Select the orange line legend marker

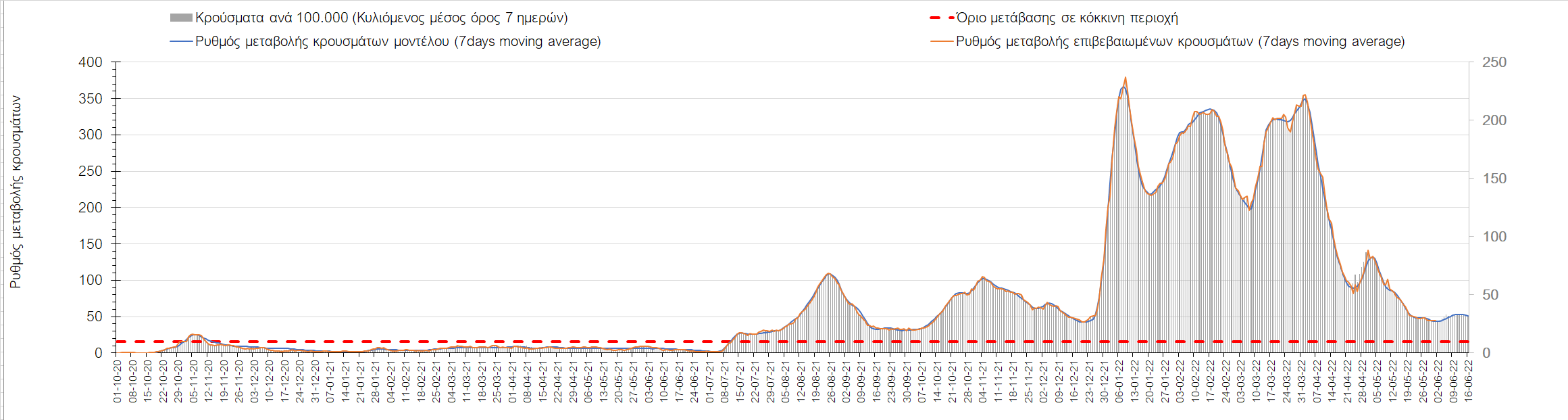coord(942,42)
